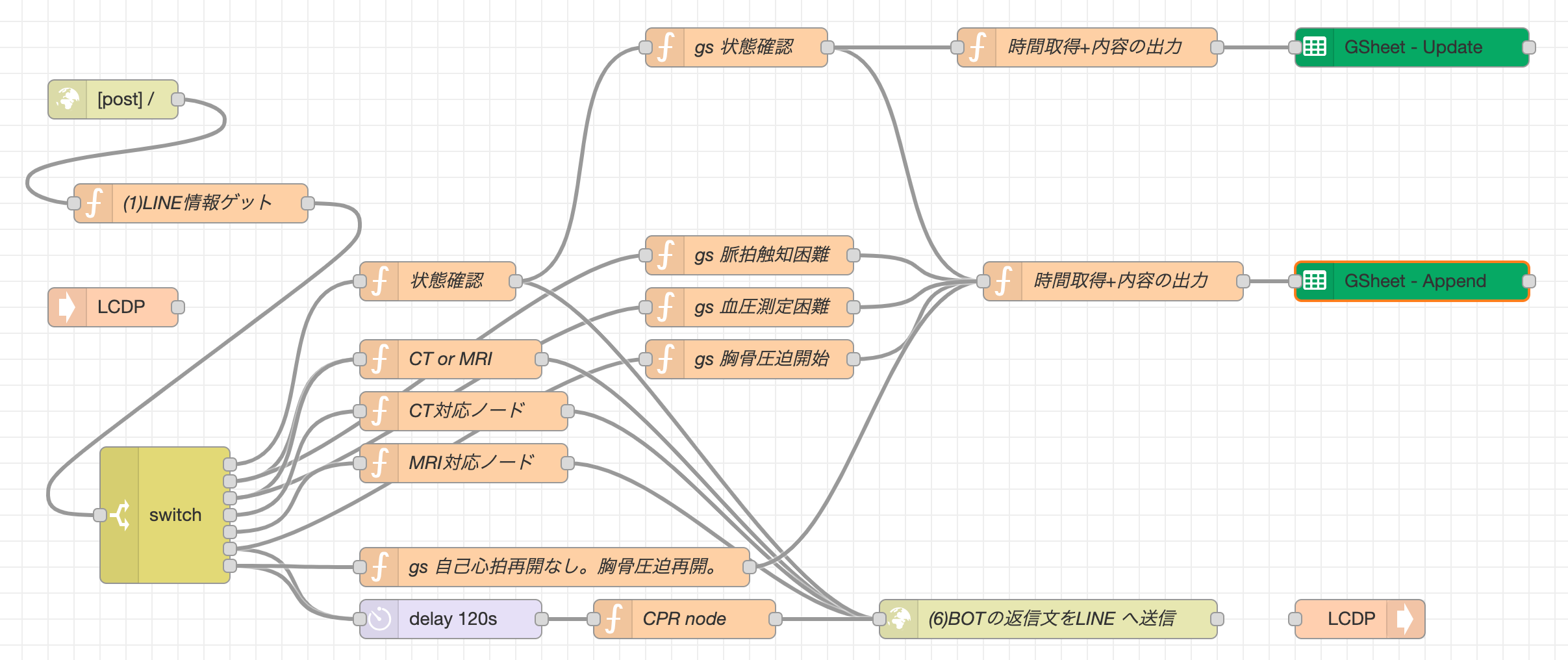The image size is (1568, 660).
Task: Click the arrow icon on the bottom-right LCDP node
Action: tap(1406, 618)
